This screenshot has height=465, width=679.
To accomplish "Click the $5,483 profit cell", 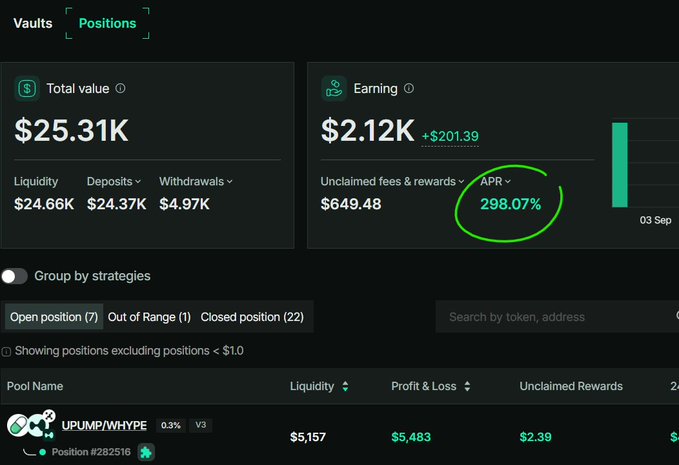I will (411, 437).
